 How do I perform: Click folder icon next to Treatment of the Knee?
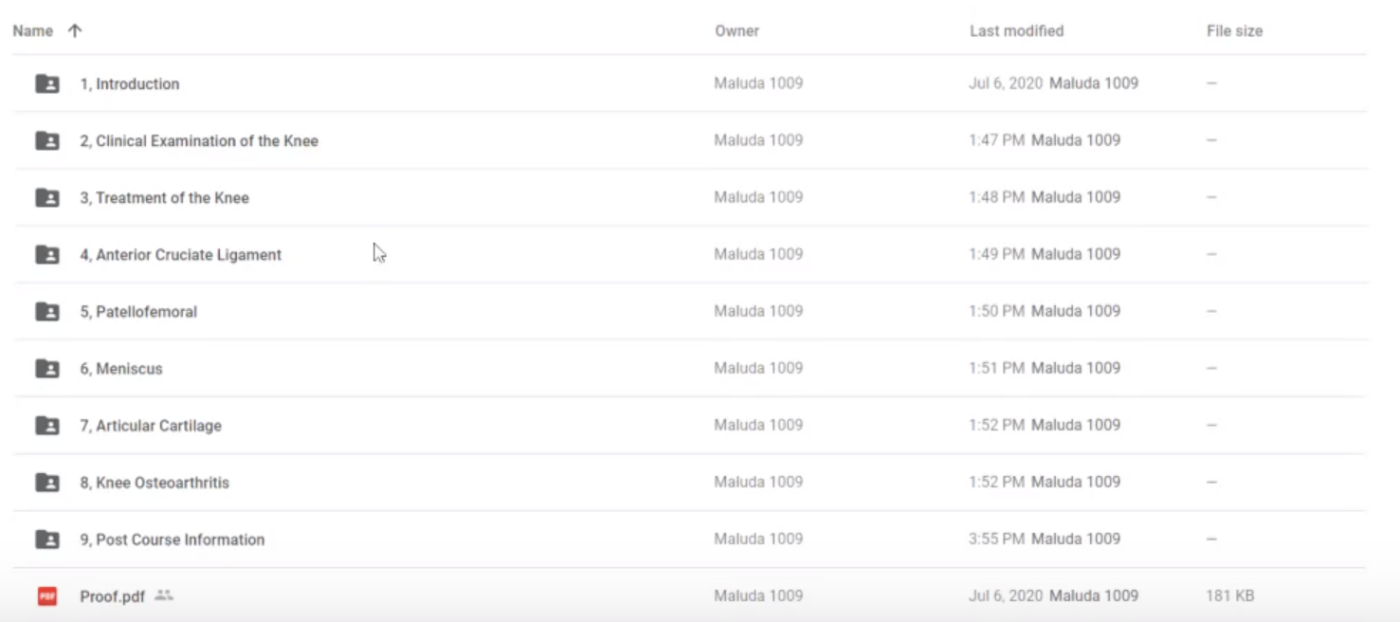[47, 198]
